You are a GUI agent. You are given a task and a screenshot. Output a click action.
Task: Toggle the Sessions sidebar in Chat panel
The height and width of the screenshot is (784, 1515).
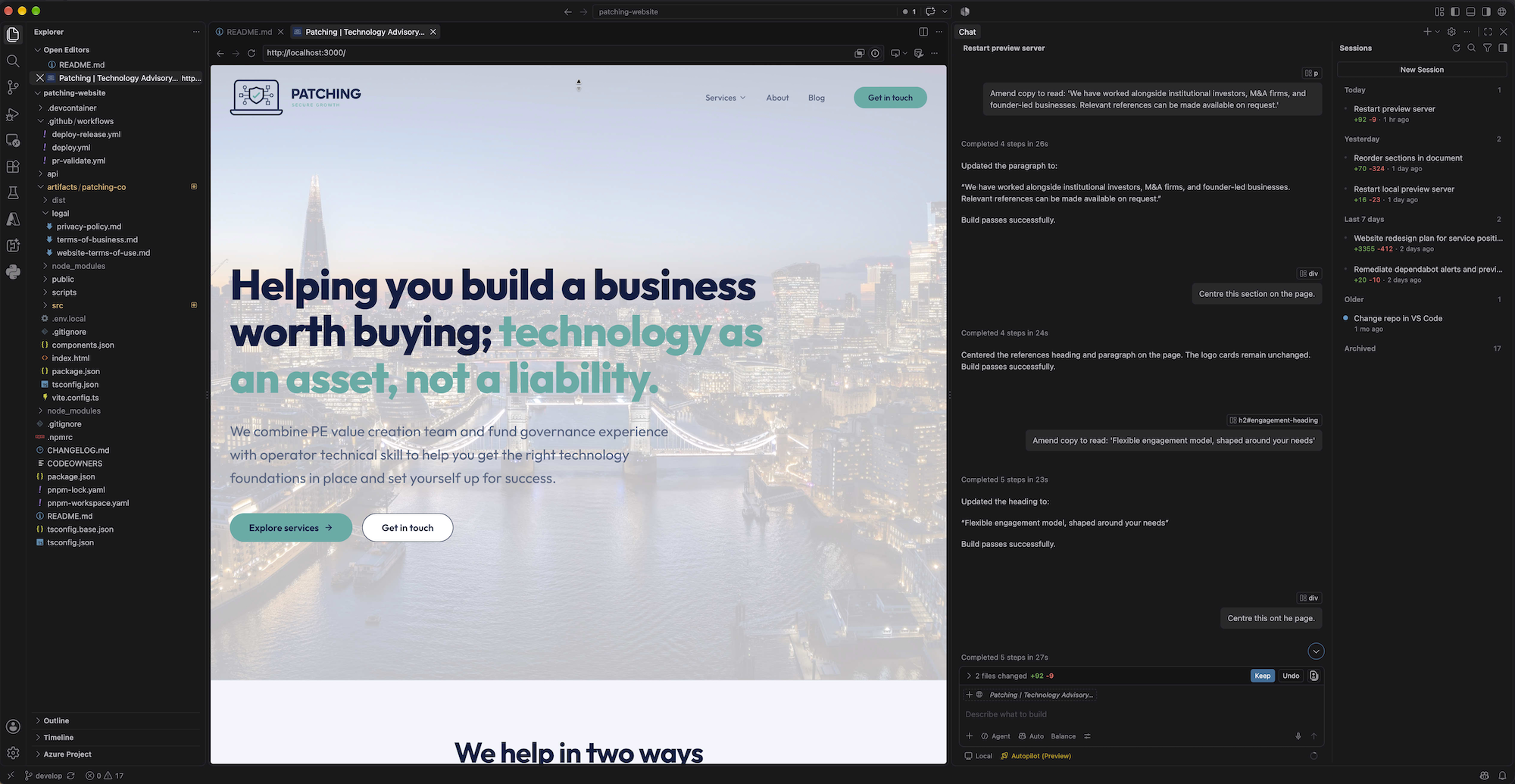click(1503, 48)
